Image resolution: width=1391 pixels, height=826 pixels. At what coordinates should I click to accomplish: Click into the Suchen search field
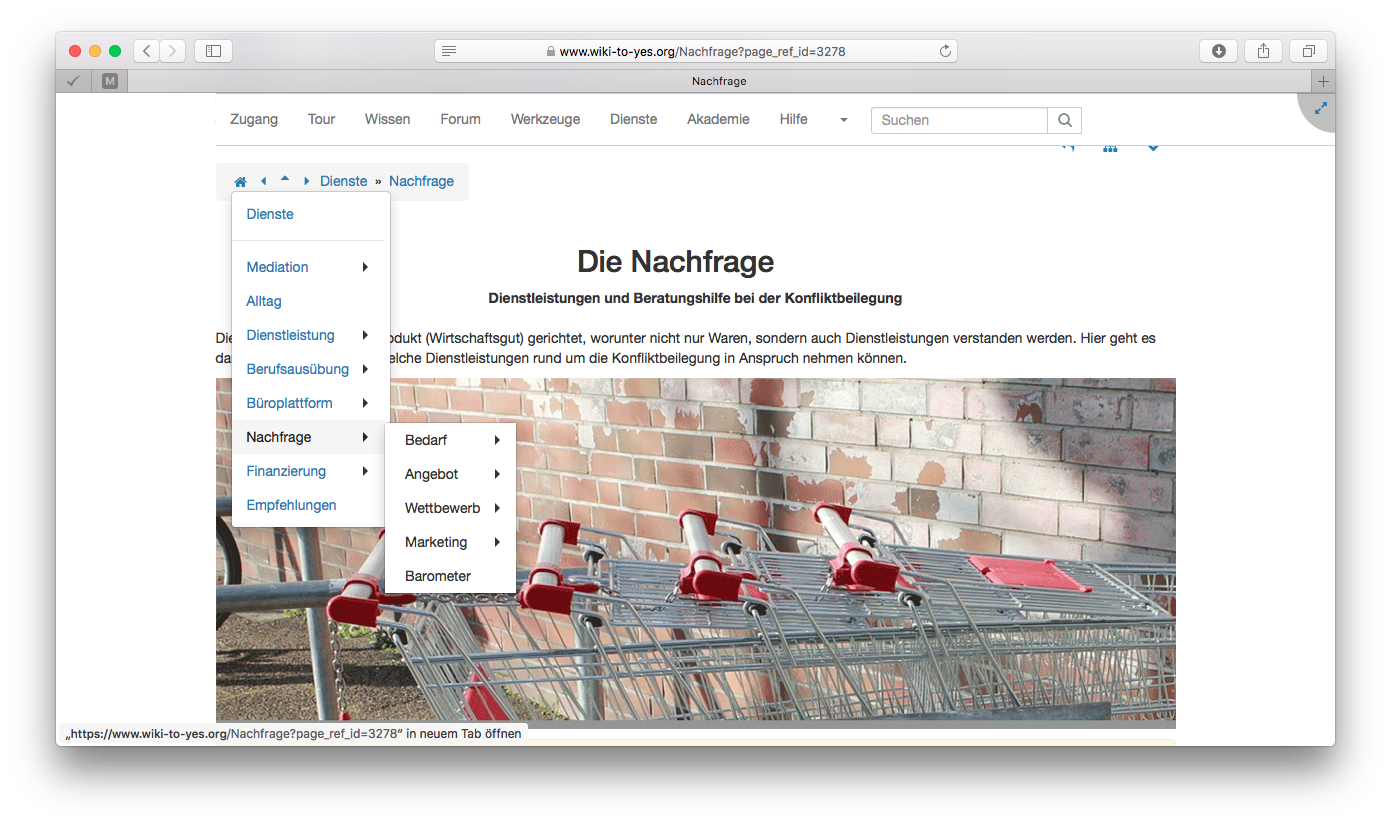point(958,120)
